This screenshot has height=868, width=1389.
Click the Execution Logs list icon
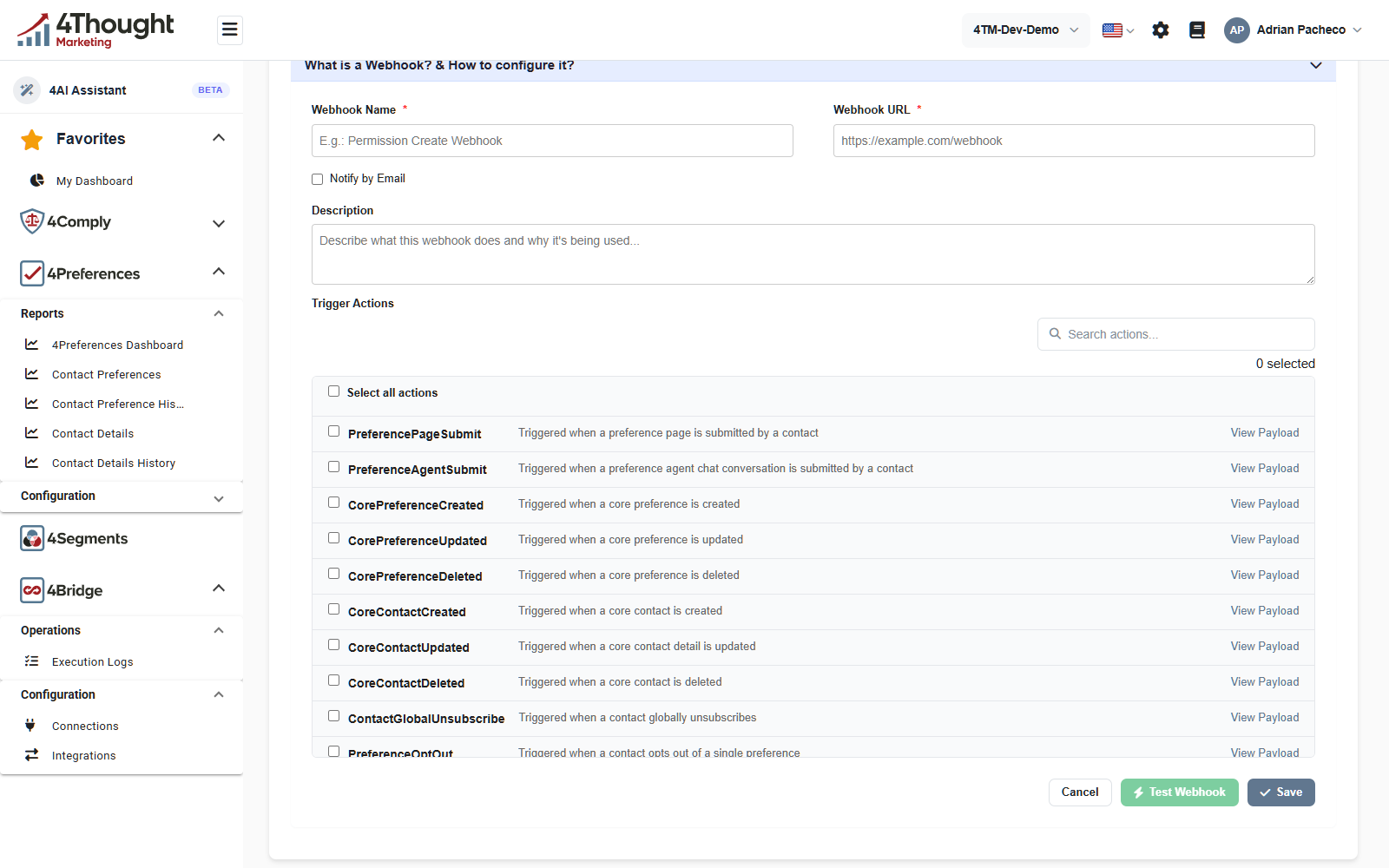point(32,661)
